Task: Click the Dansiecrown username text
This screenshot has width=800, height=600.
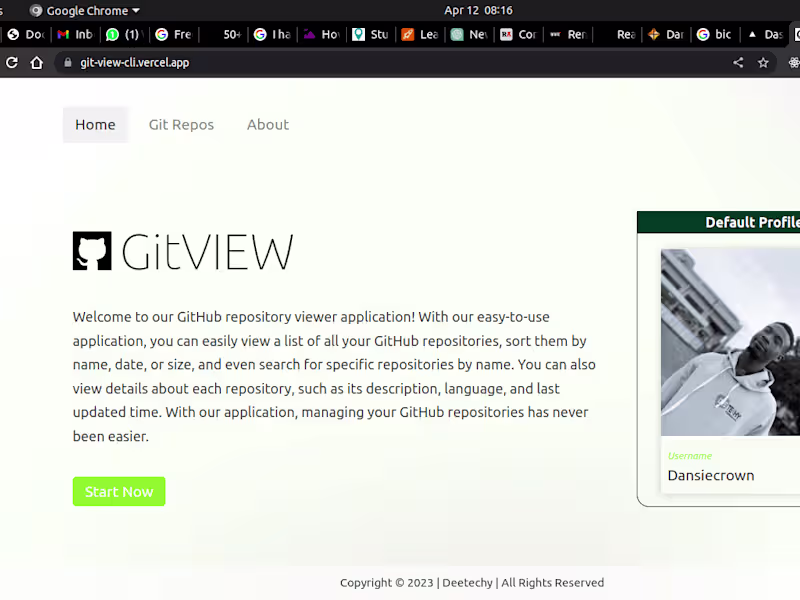Action: point(711,476)
